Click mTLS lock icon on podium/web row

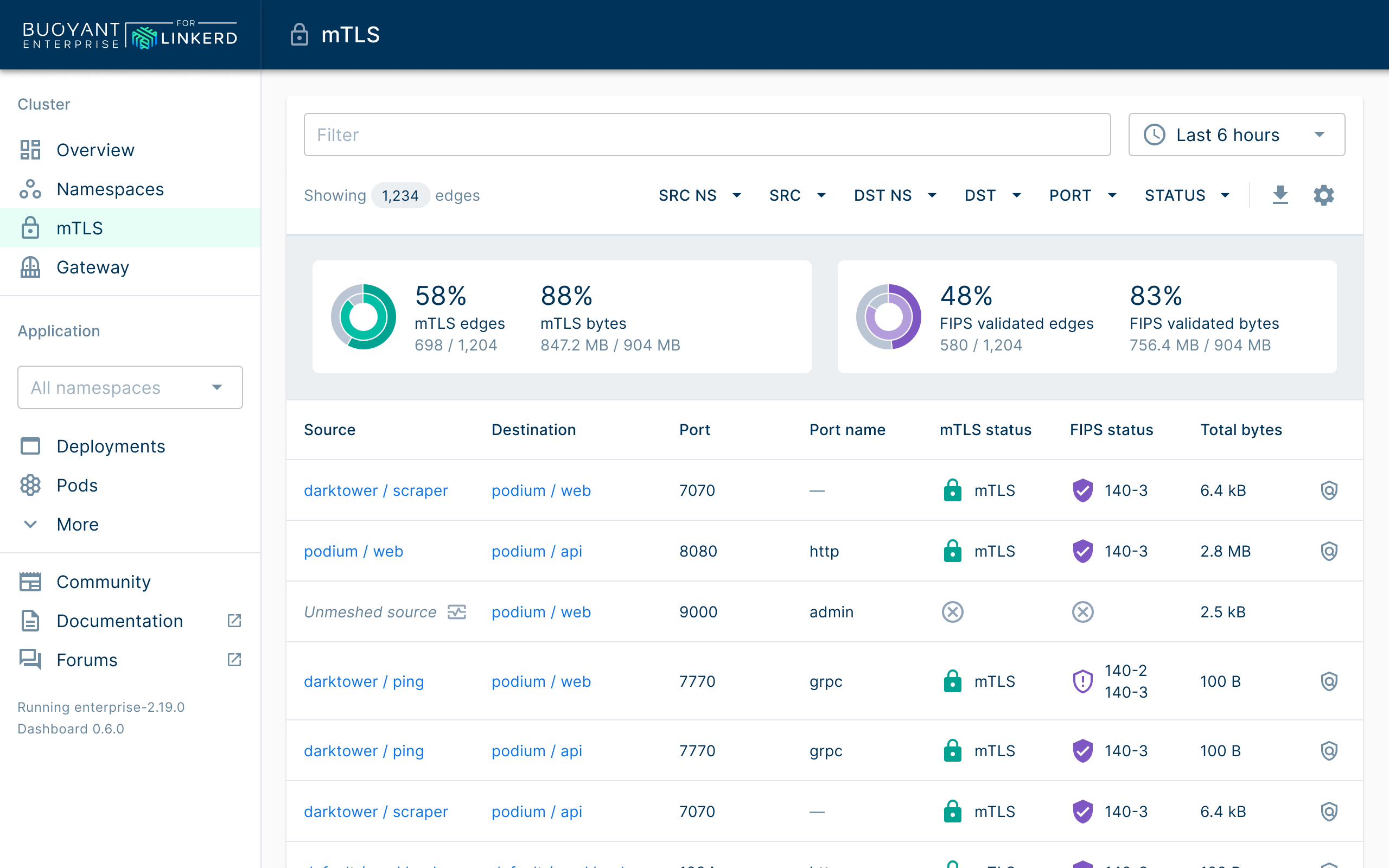pyautogui.click(x=952, y=551)
